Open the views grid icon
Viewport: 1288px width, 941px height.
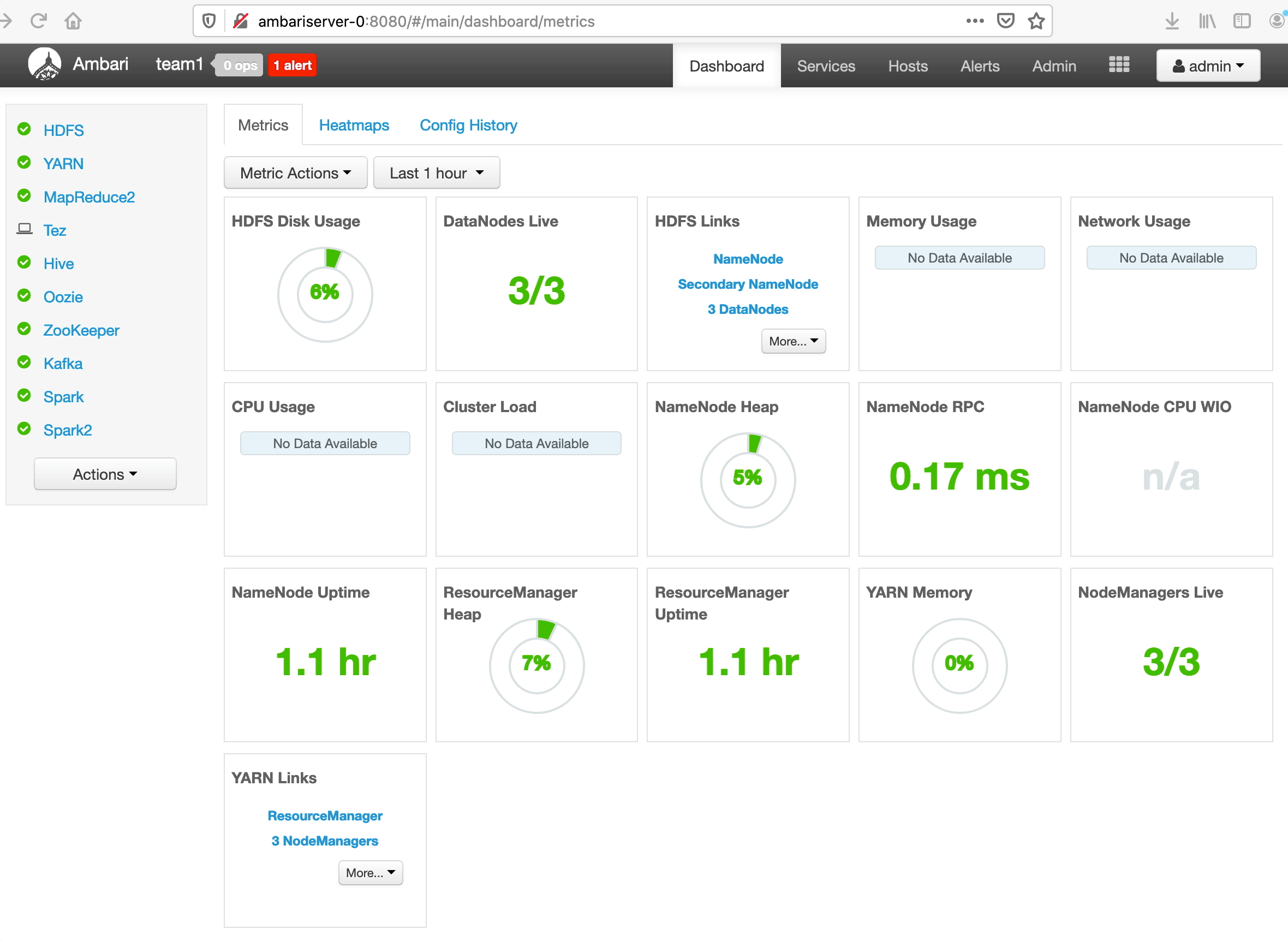point(1118,65)
